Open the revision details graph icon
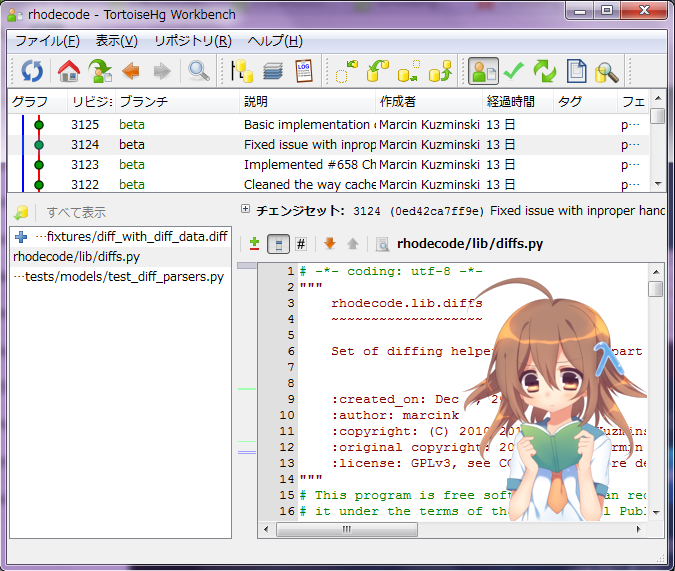The image size is (675, 571). coord(242,71)
